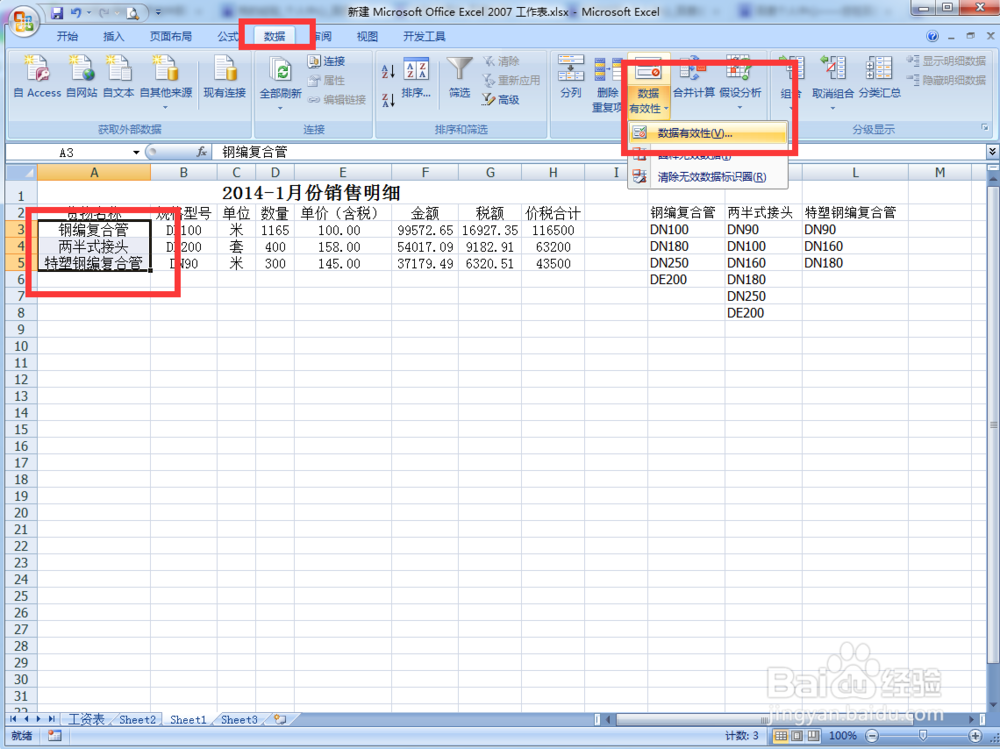The image size is (1000, 749).
Task: Open what-if analysis (假设分析) menu
Action: pos(740,82)
